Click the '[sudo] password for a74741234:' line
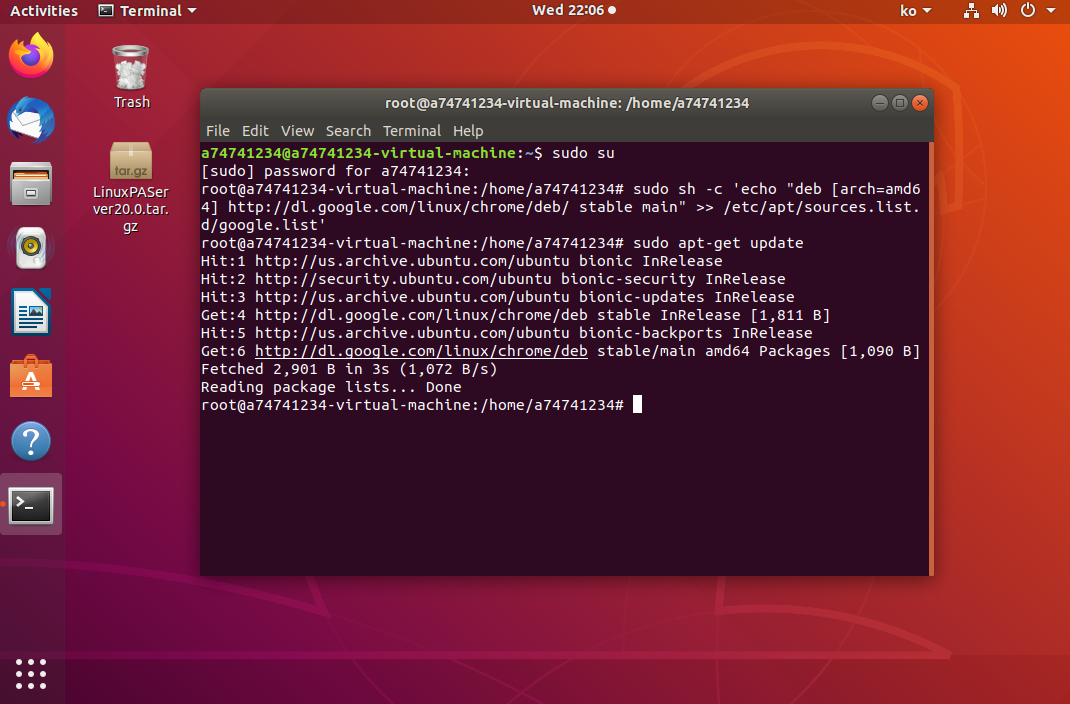Image resolution: width=1070 pixels, height=704 pixels. [x=335, y=171]
